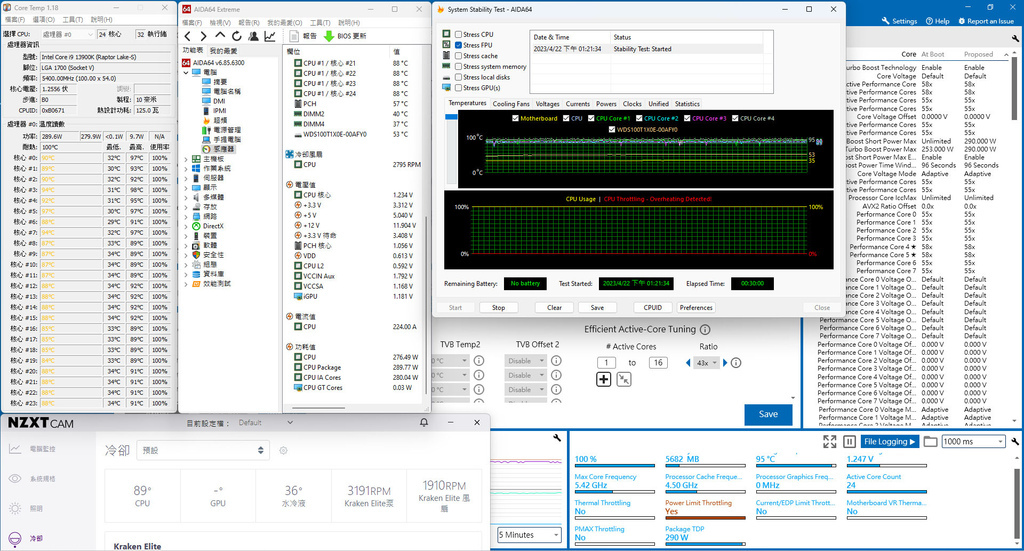This screenshot has height=551, width=1024.
Task: Click the report page icon in AIDA64
Action: [294, 36]
